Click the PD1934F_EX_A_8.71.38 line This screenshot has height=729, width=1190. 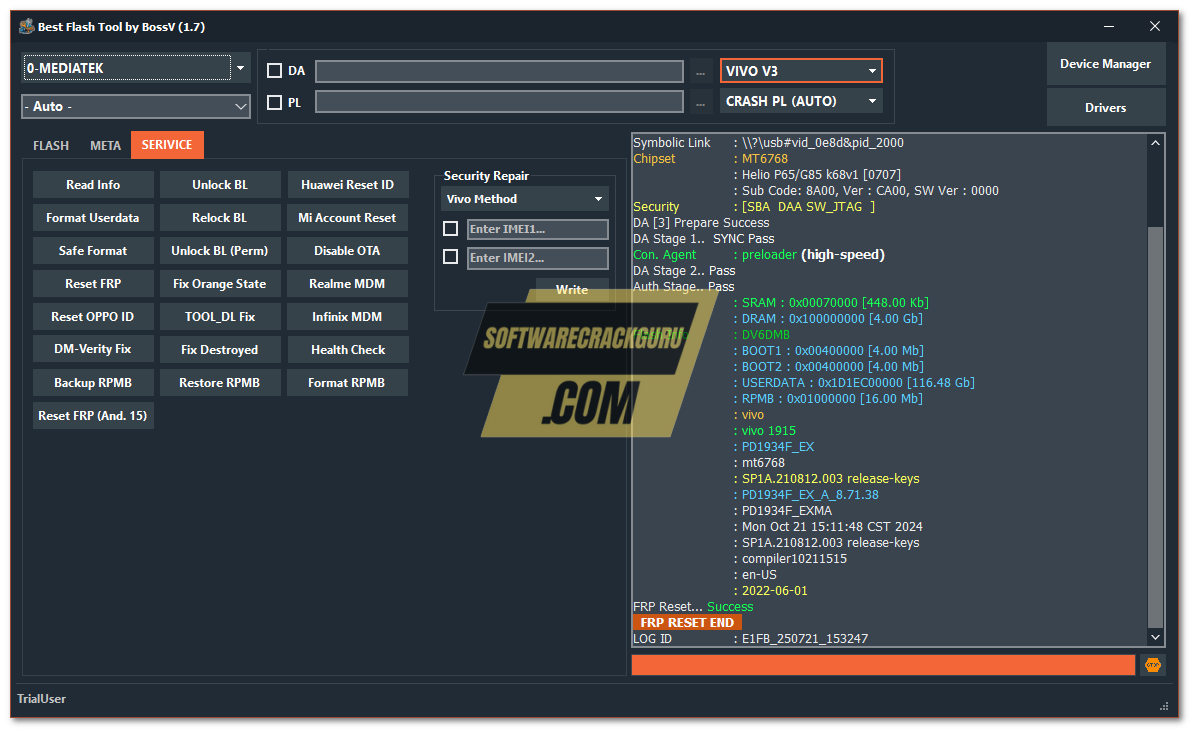tap(810, 495)
